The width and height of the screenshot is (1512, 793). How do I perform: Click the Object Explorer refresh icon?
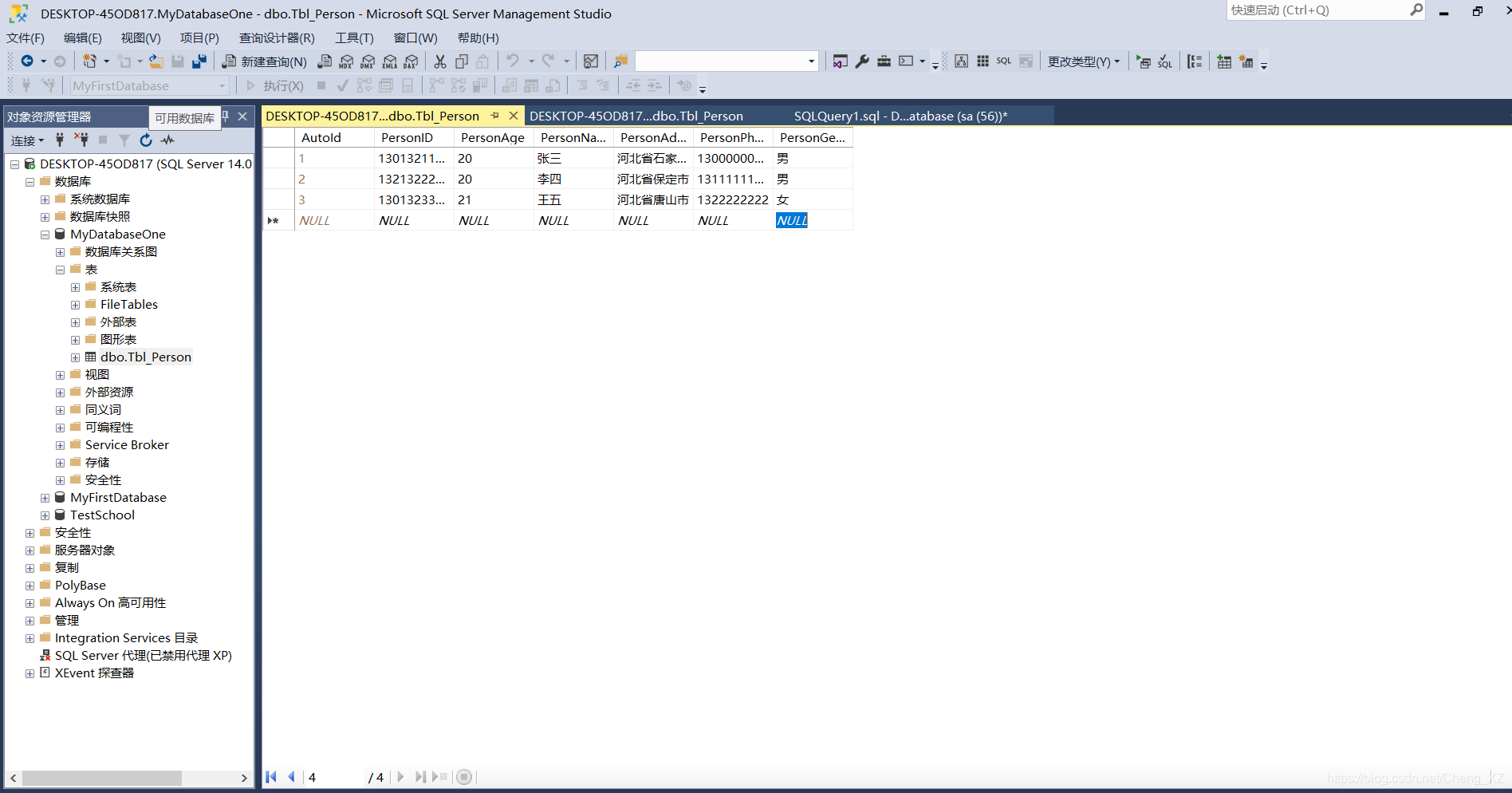[x=146, y=140]
